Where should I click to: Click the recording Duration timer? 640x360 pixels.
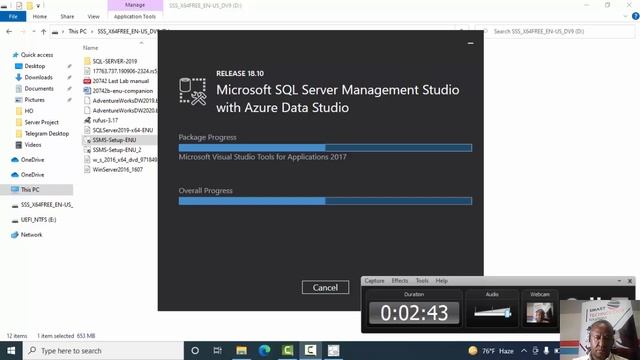pyautogui.click(x=414, y=313)
